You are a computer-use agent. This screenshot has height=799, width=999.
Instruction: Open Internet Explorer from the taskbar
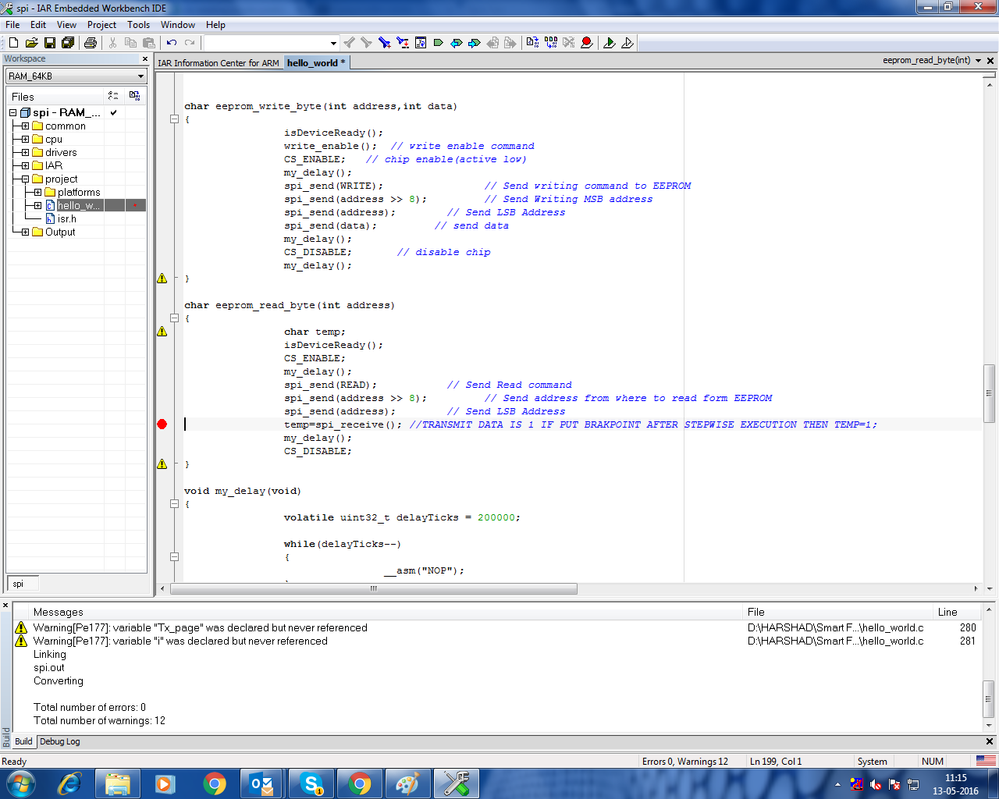click(69, 784)
